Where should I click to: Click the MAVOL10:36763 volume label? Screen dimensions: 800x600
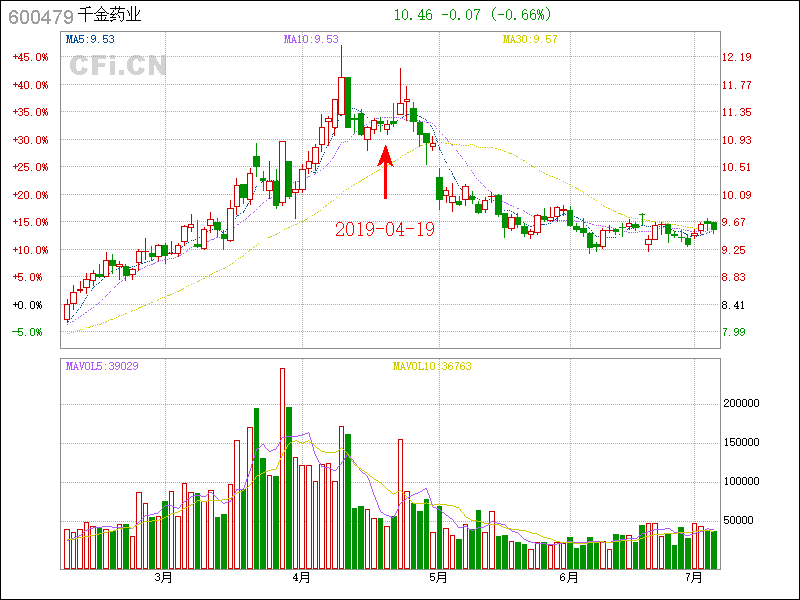coord(431,366)
